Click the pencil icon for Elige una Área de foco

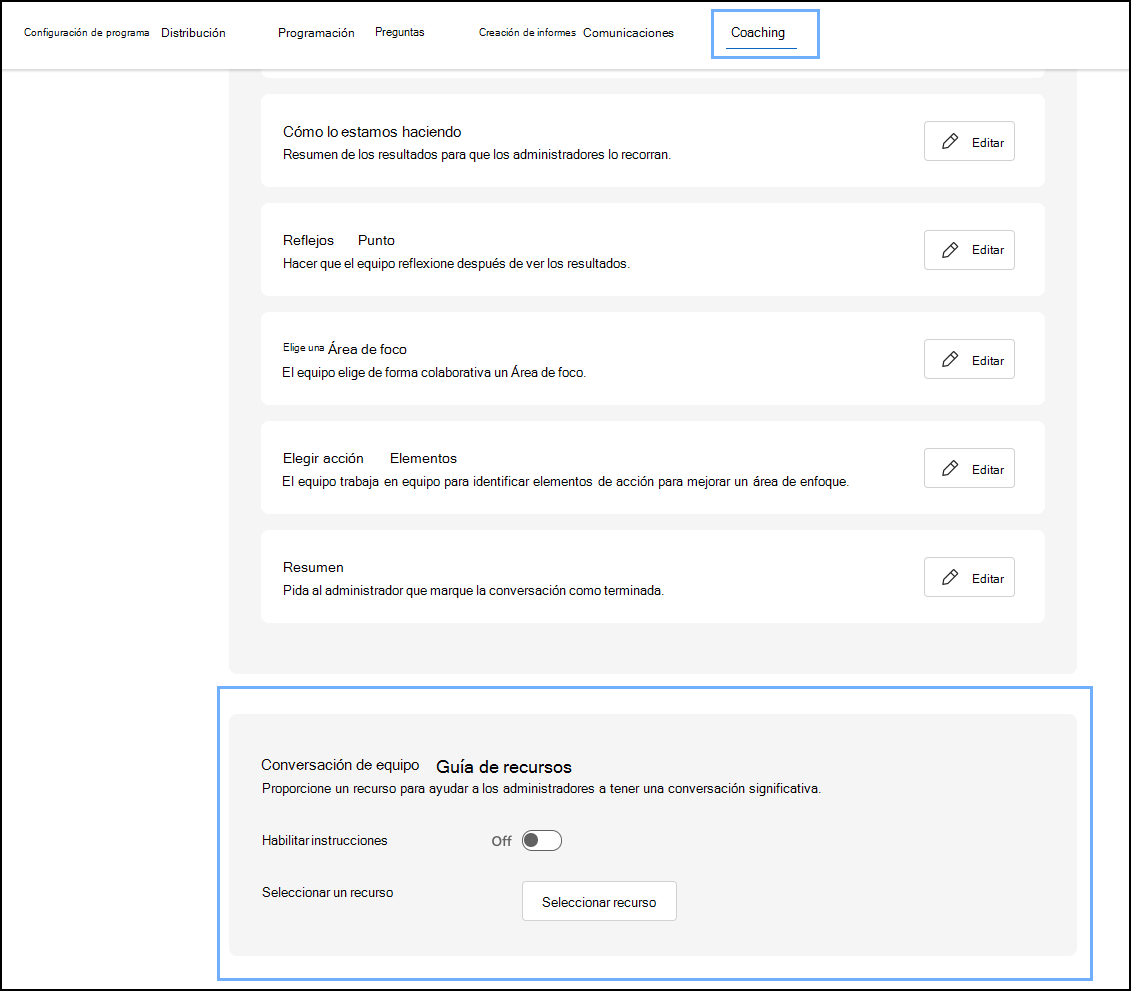pyautogui.click(x=948, y=358)
